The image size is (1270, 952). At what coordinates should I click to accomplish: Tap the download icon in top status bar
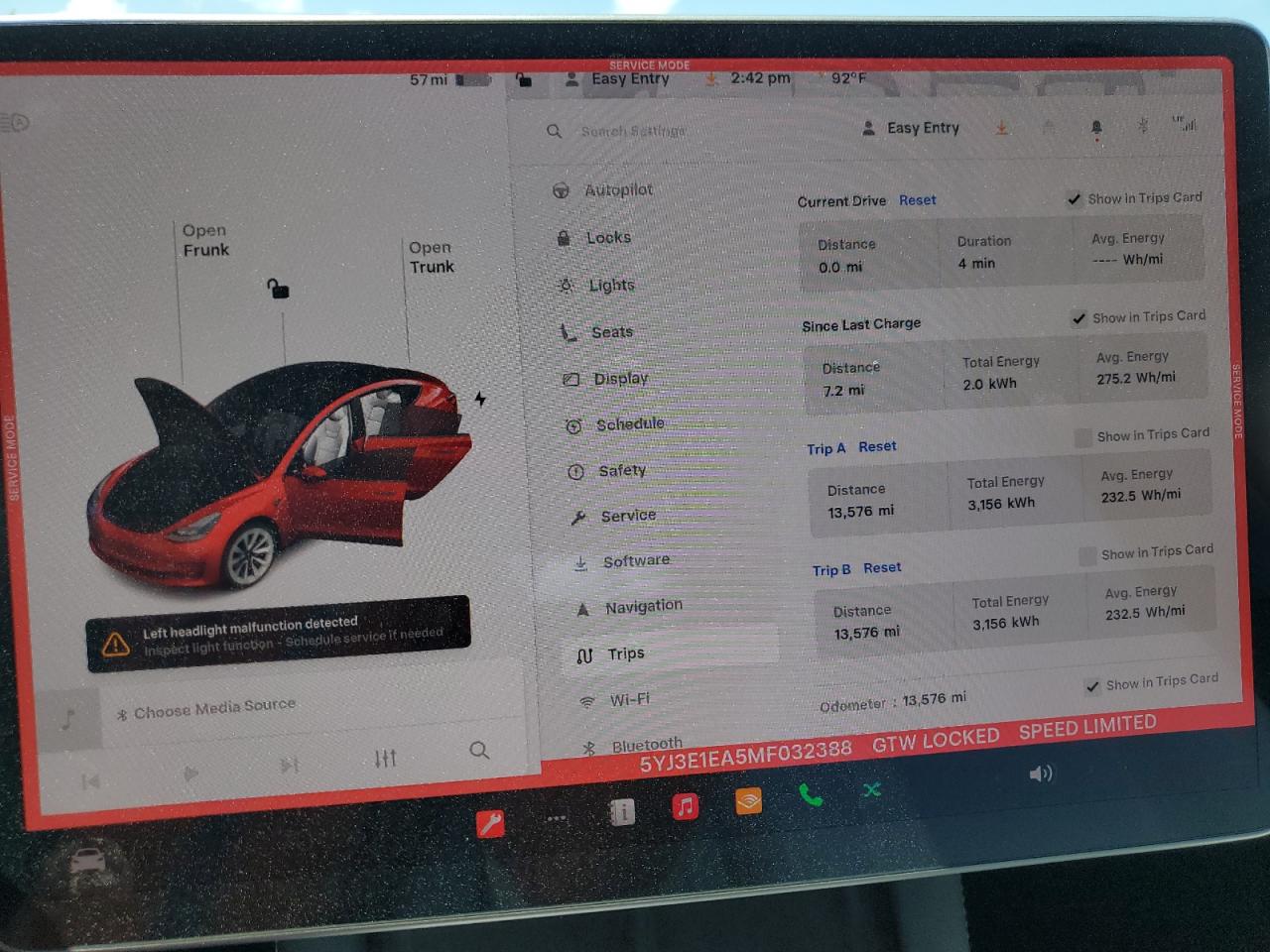(x=711, y=78)
